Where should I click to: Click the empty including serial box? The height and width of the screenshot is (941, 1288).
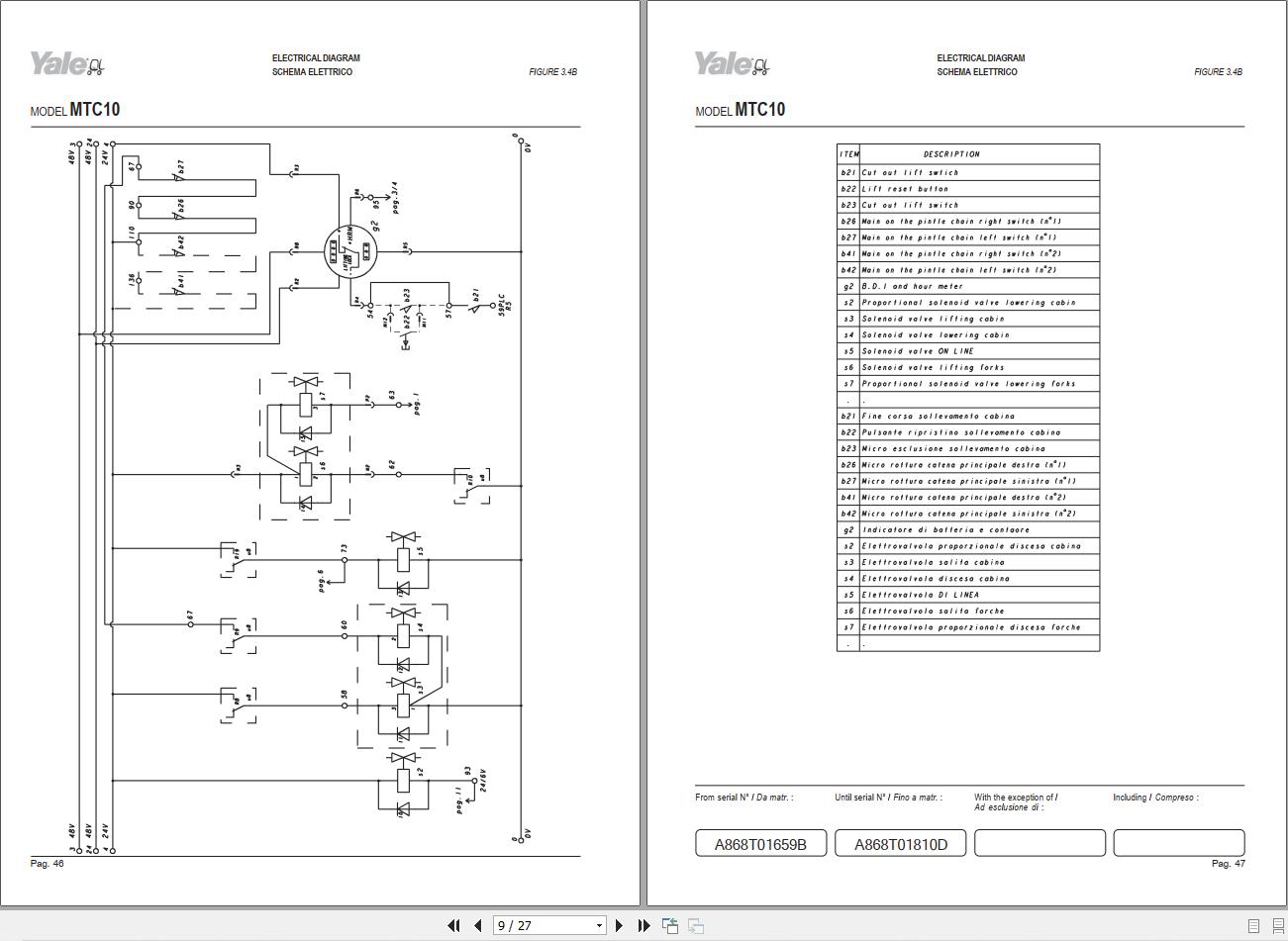(x=1179, y=844)
